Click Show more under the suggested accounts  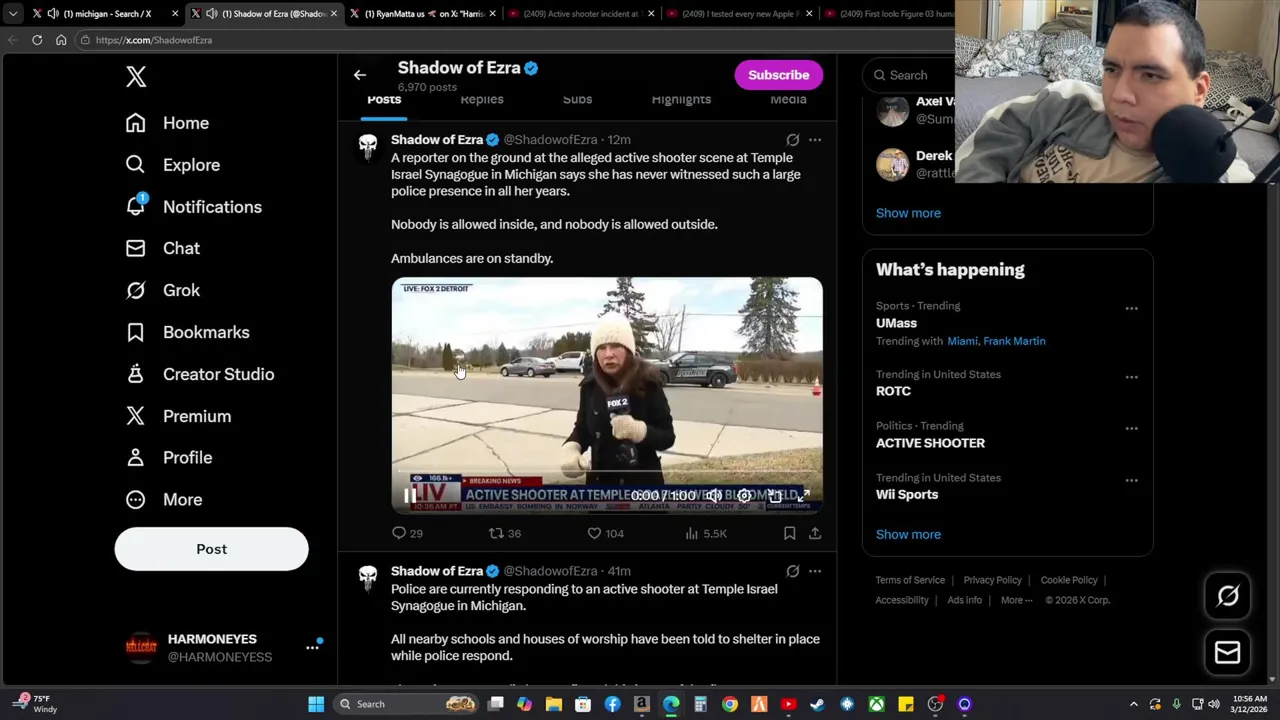pyautogui.click(x=908, y=213)
